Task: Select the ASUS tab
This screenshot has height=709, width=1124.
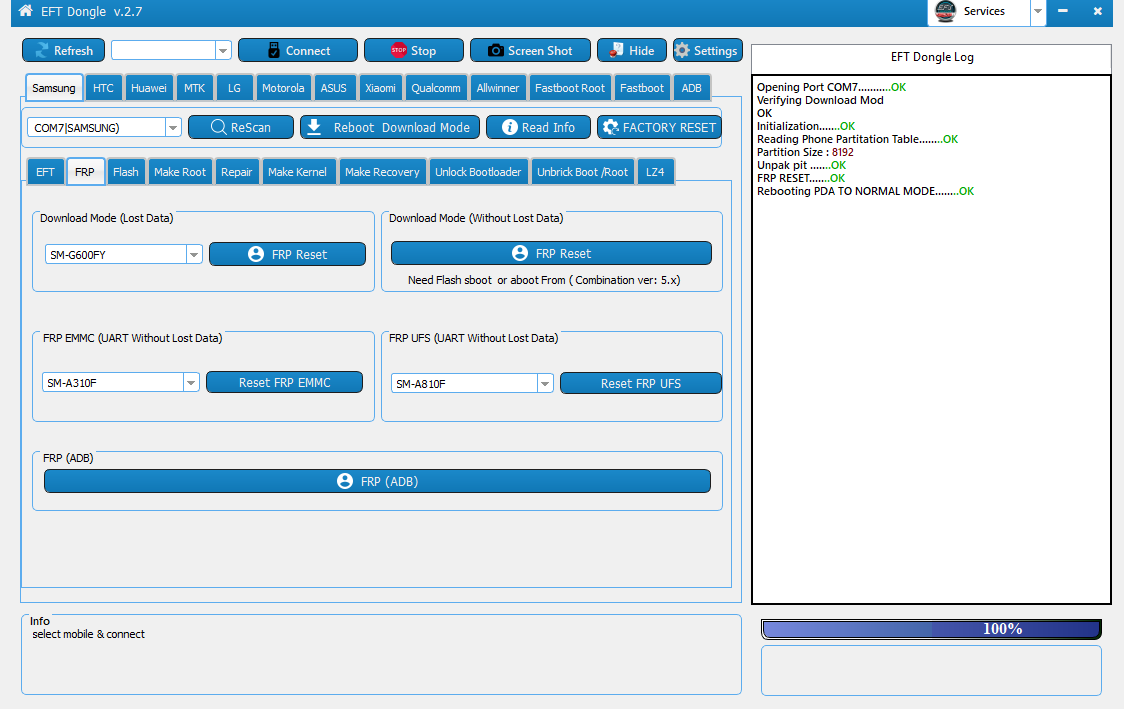Action: click(x=333, y=88)
